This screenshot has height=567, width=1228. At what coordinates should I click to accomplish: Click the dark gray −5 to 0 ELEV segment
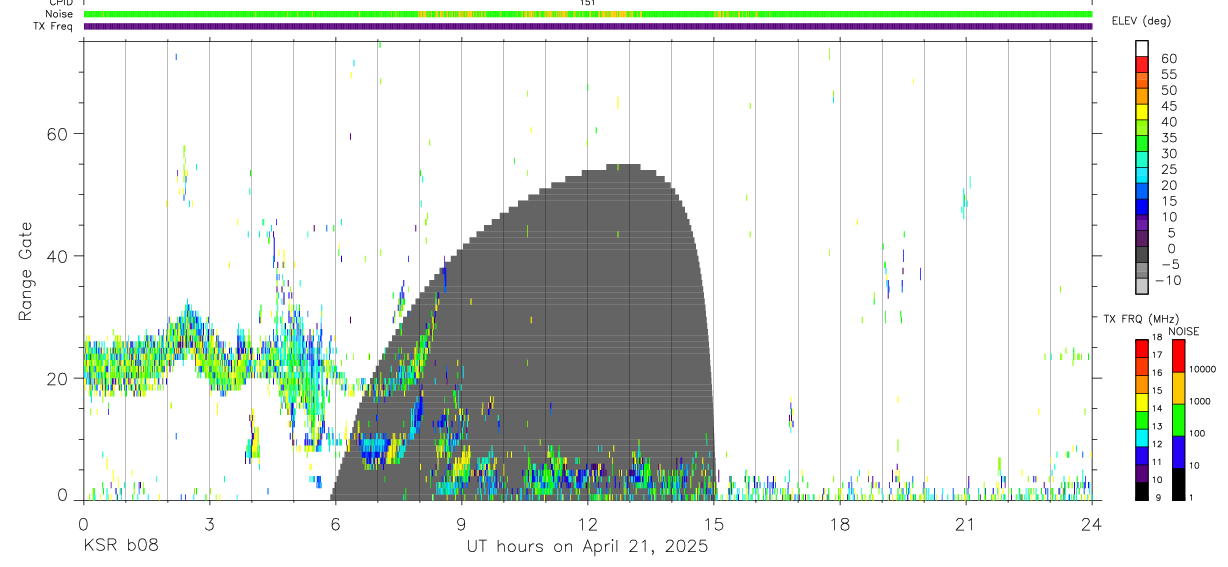pos(1143,256)
